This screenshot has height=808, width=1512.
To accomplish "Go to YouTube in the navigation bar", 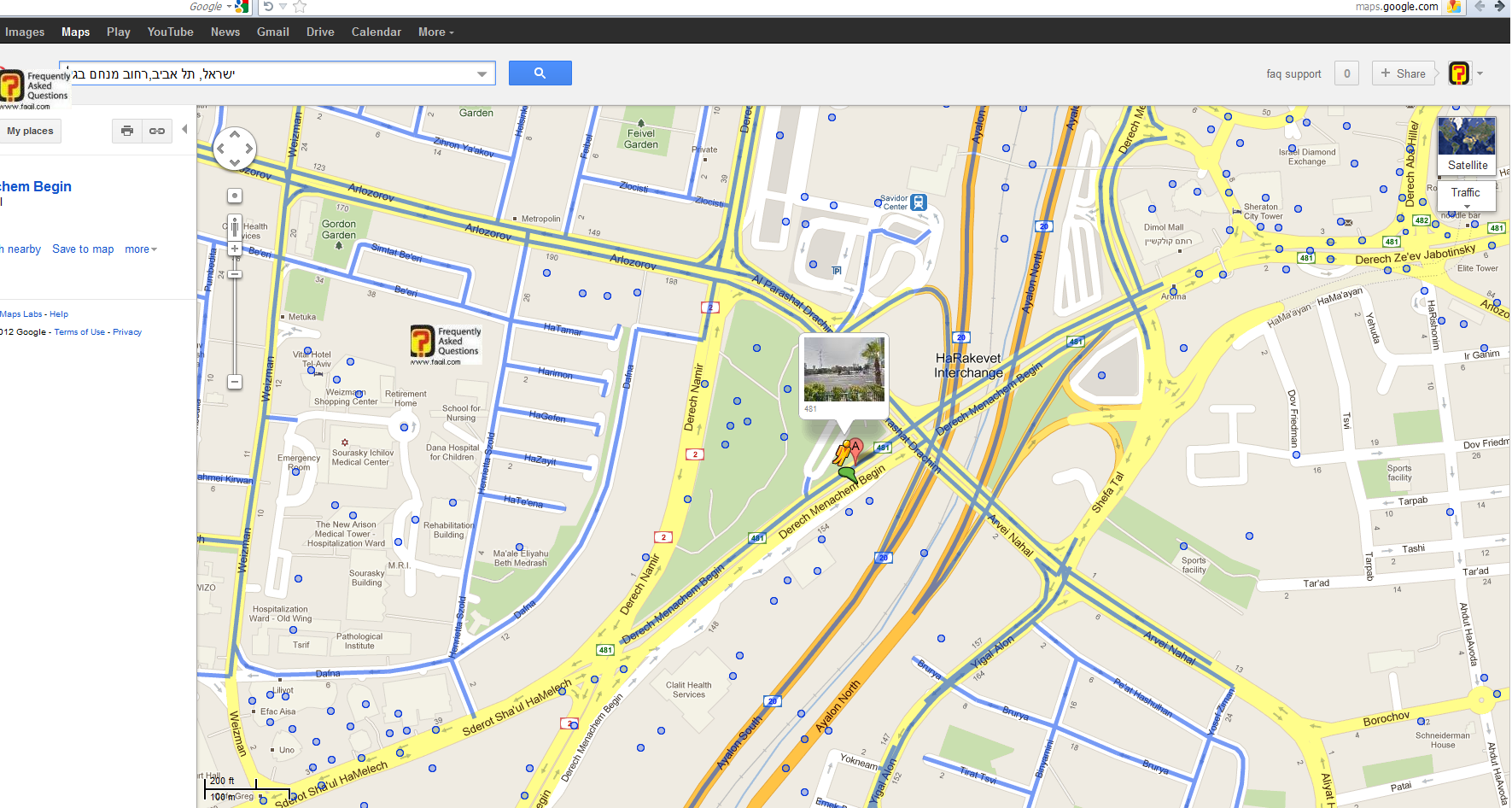I will coord(170,32).
